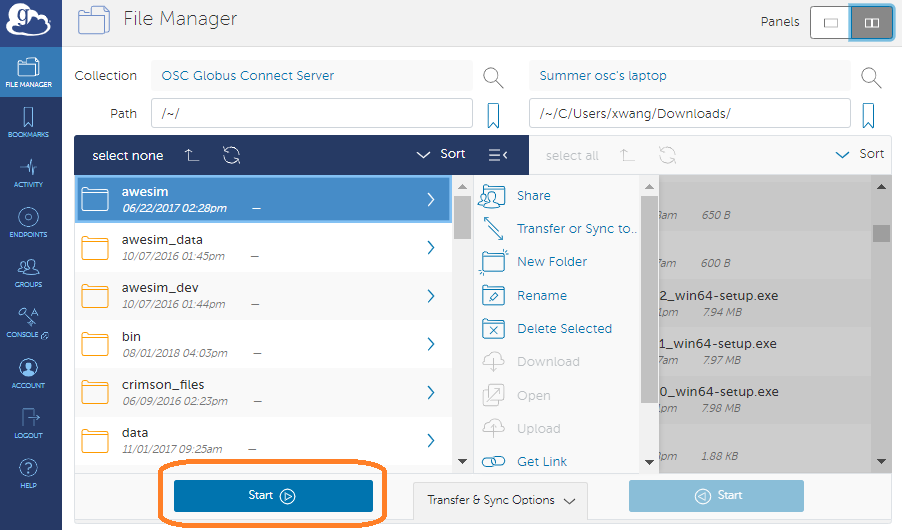
Task: Click the Globus cloud logo
Action: 29,20
